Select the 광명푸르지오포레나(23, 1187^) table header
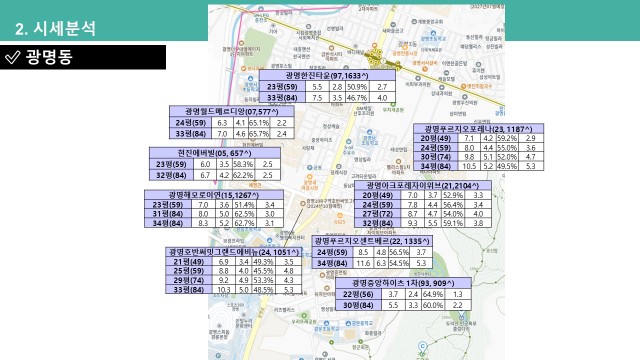Image resolution: width=640 pixels, height=360 pixels. click(x=478, y=129)
